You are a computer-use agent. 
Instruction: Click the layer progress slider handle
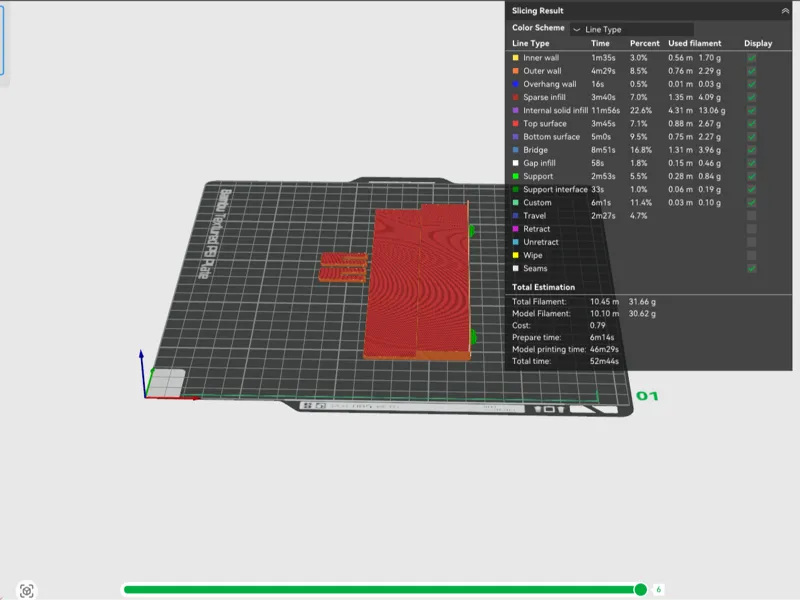point(640,590)
